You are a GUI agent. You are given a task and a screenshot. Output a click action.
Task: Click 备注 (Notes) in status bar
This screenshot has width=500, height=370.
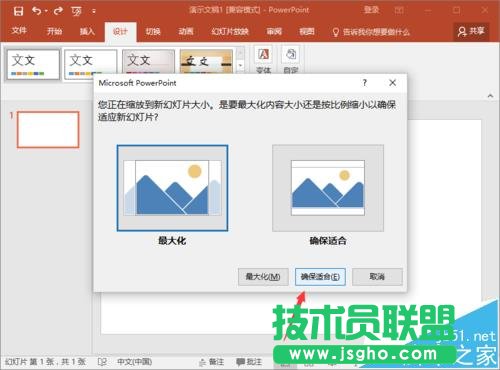[x=212, y=362]
